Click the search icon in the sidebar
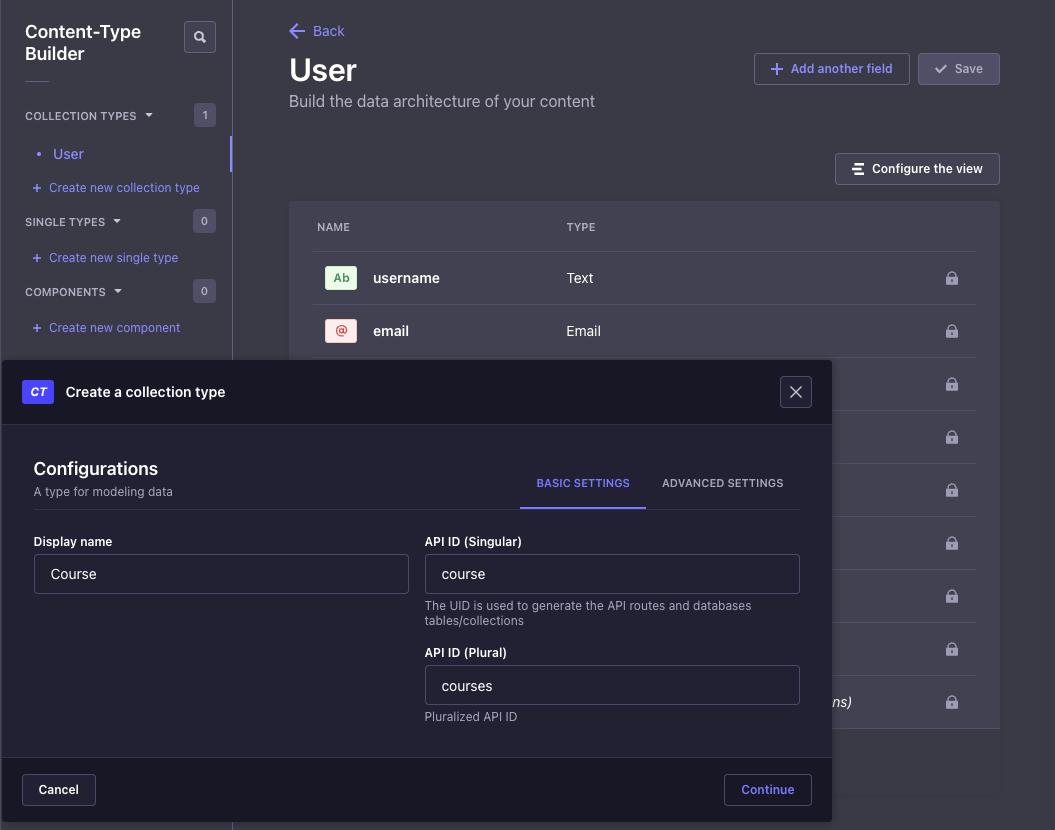This screenshot has height=830, width=1055. [x=200, y=37]
